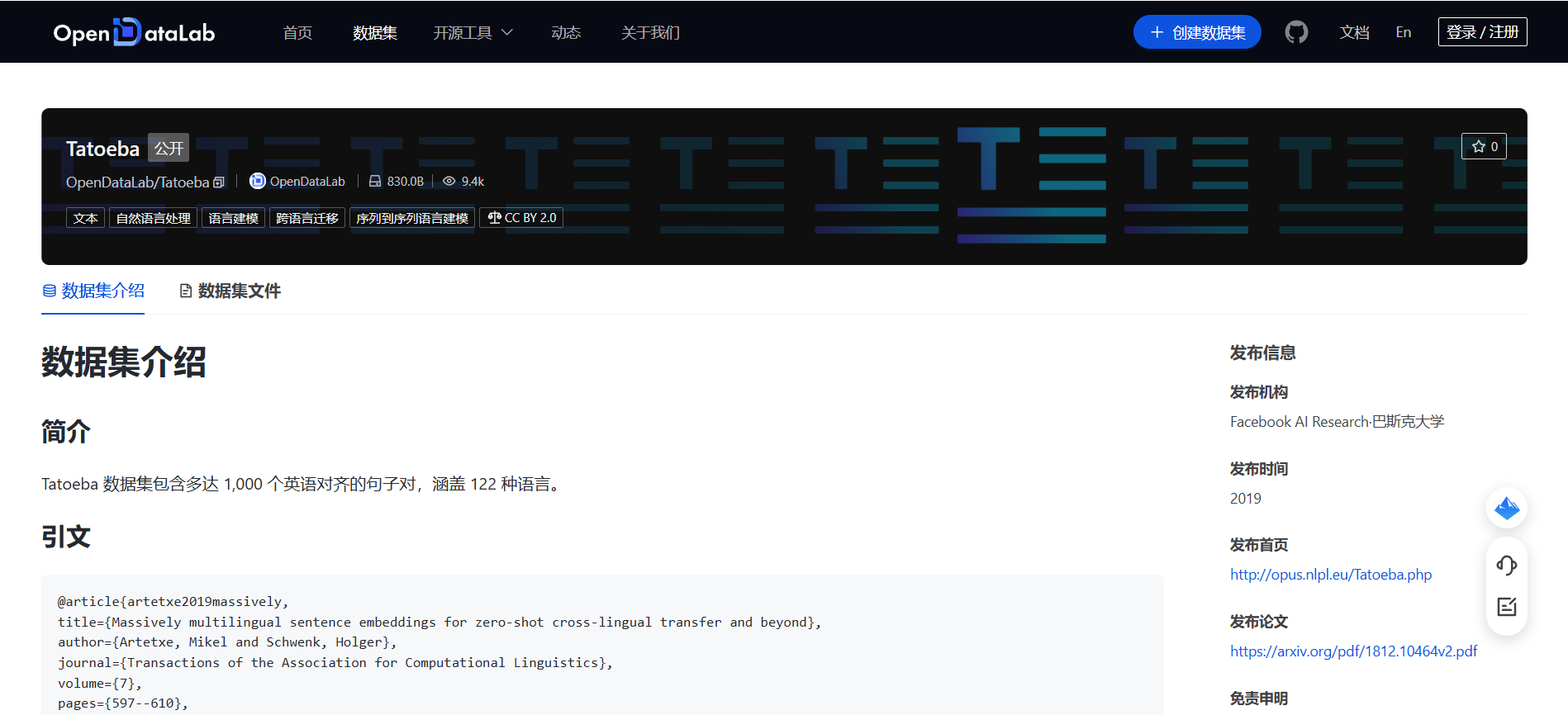Click the 公开 visibility badge
Image resolution: width=1568 pixels, height=715 pixels.
pos(169,148)
